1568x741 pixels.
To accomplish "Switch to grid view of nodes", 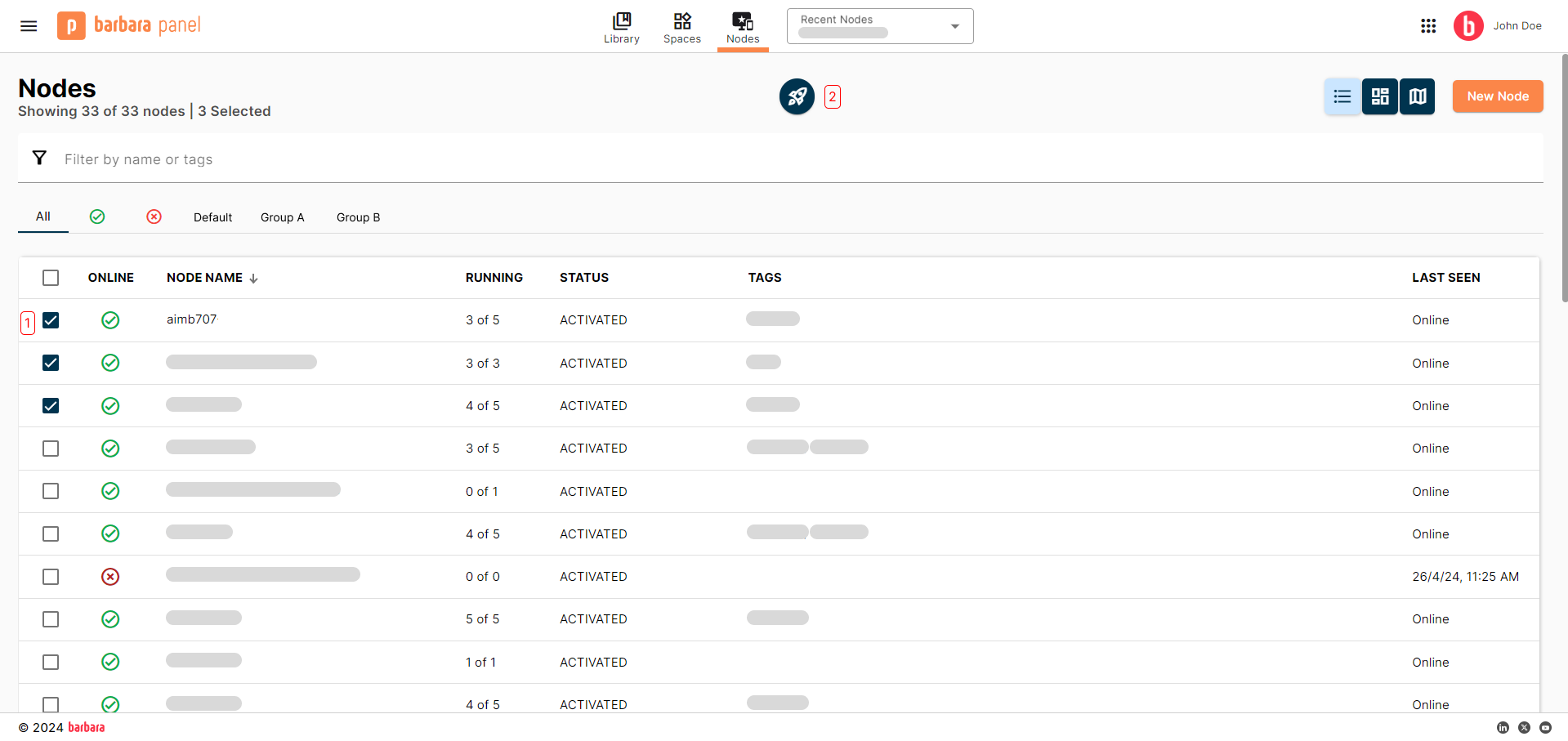I will tap(1379, 96).
